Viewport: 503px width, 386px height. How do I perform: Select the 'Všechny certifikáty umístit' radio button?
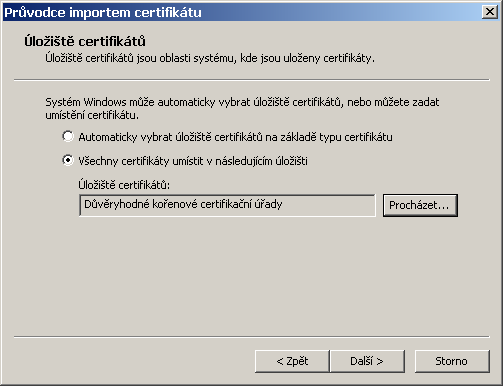(x=68, y=161)
